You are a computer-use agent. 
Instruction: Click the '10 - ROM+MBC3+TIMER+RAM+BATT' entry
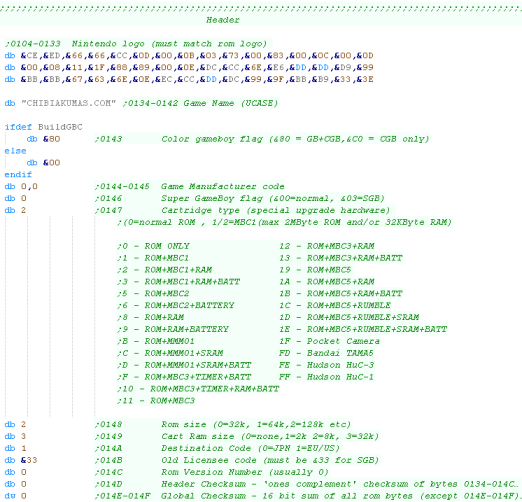[198, 389]
